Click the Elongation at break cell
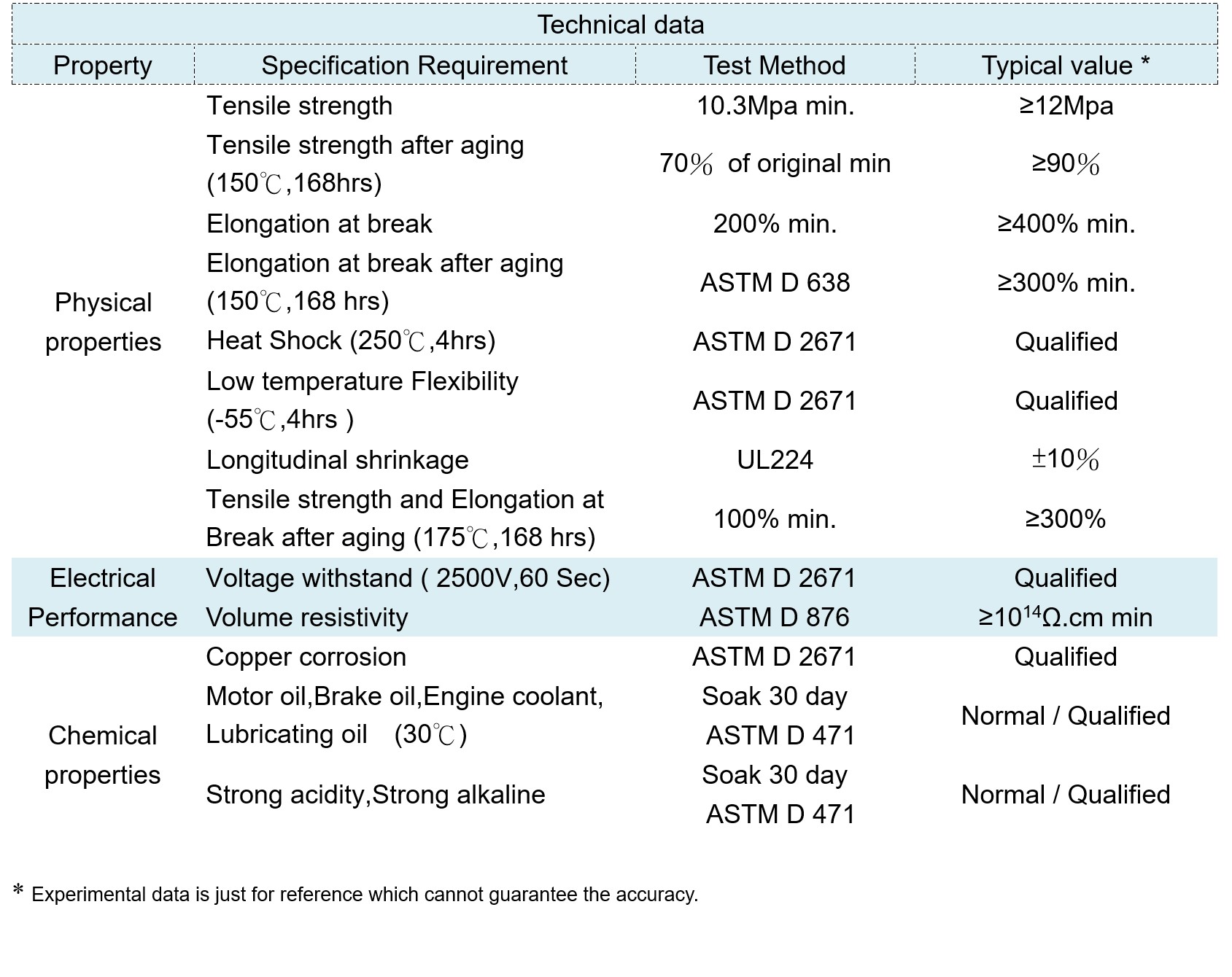Image resolution: width=1232 pixels, height=977 pixels. (x=319, y=224)
